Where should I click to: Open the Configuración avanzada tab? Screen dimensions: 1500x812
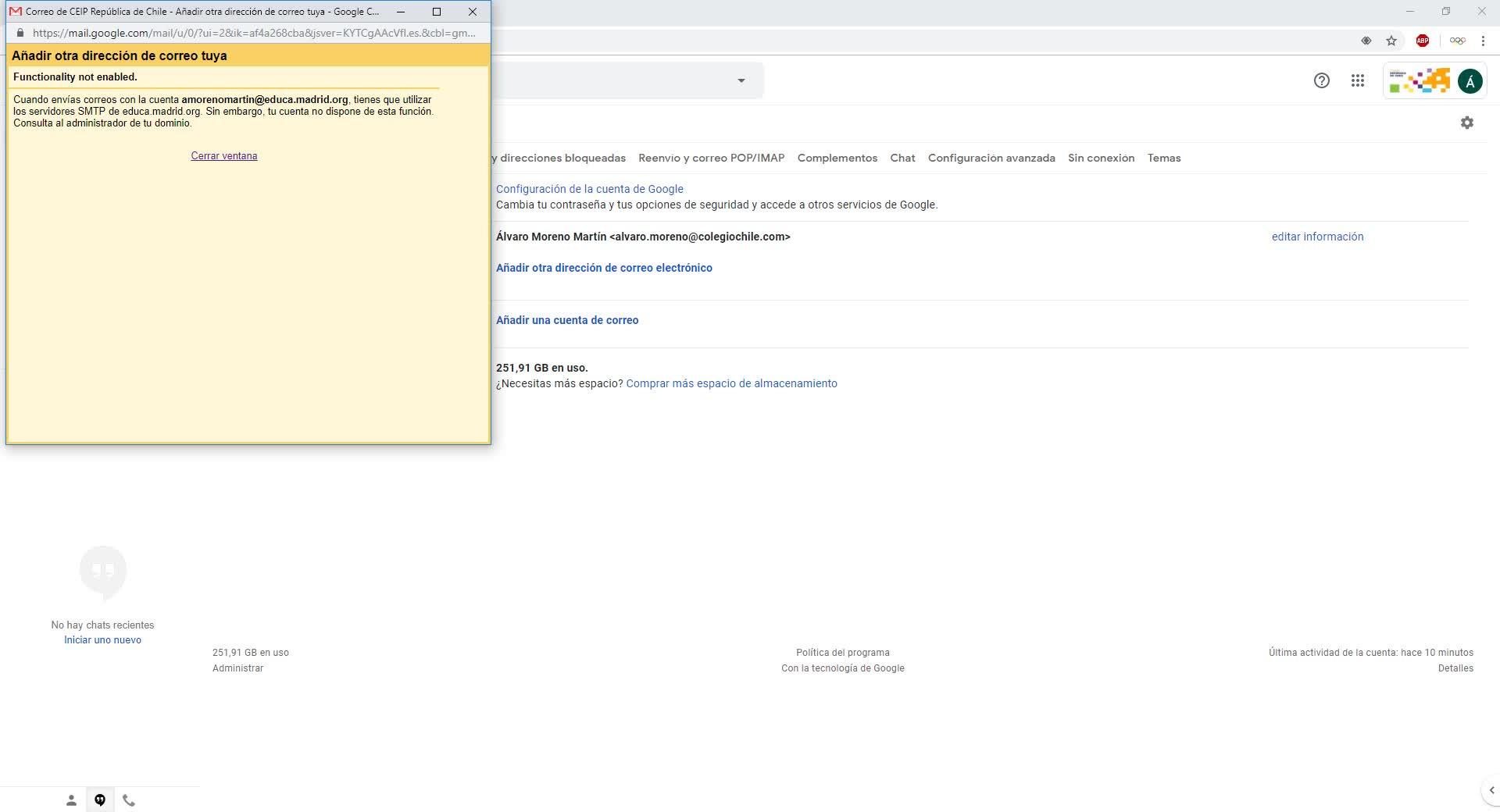(991, 158)
